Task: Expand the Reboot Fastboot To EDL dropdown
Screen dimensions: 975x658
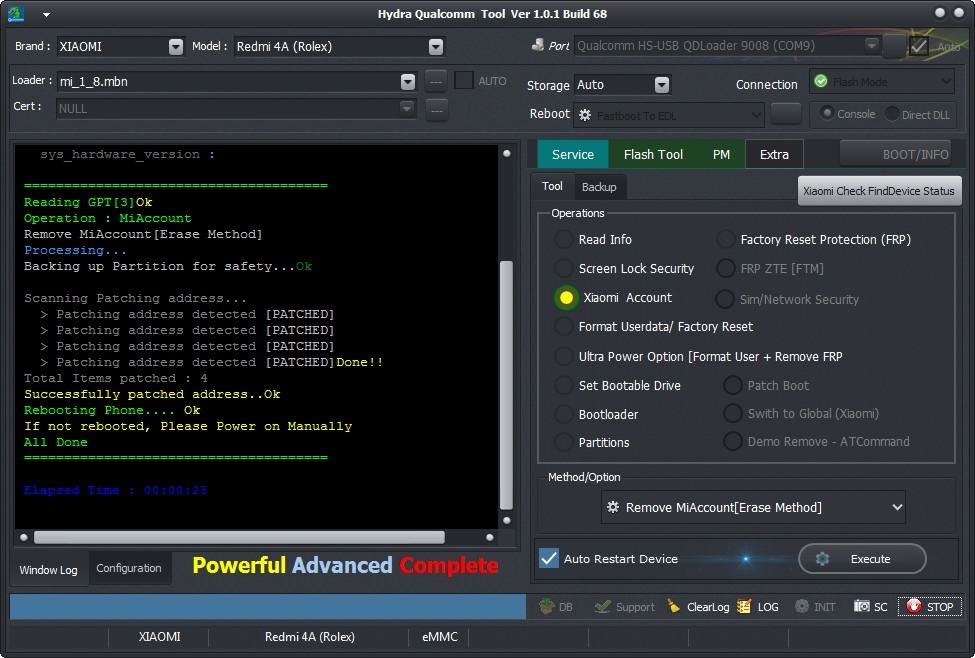Action: click(756, 115)
